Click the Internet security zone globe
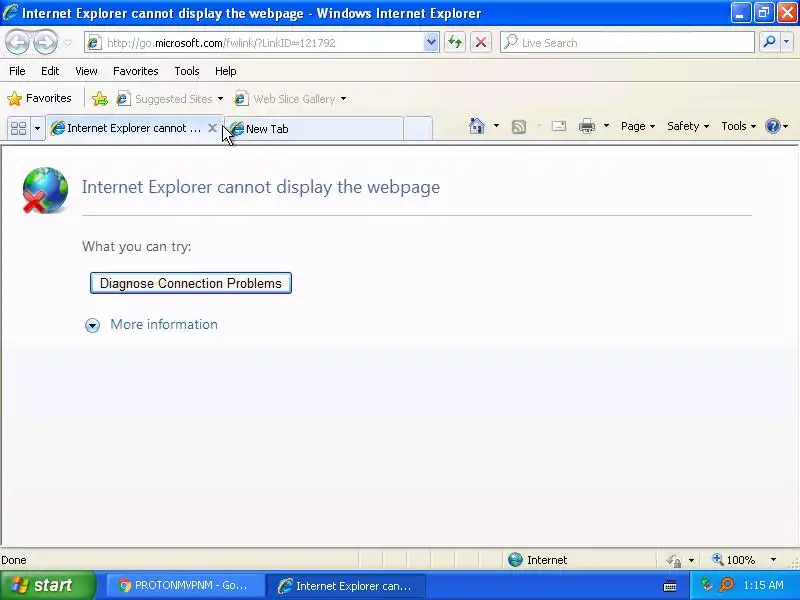 (x=515, y=560)
